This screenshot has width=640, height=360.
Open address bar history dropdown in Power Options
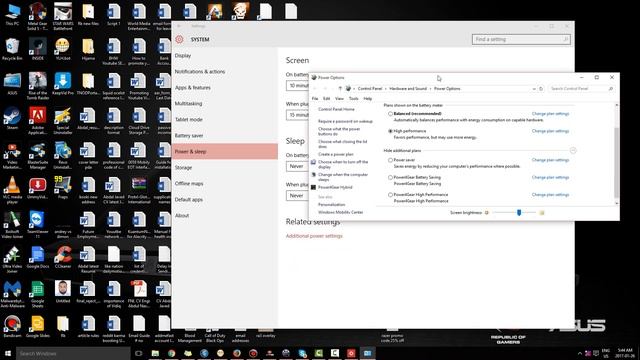[533, 89]
